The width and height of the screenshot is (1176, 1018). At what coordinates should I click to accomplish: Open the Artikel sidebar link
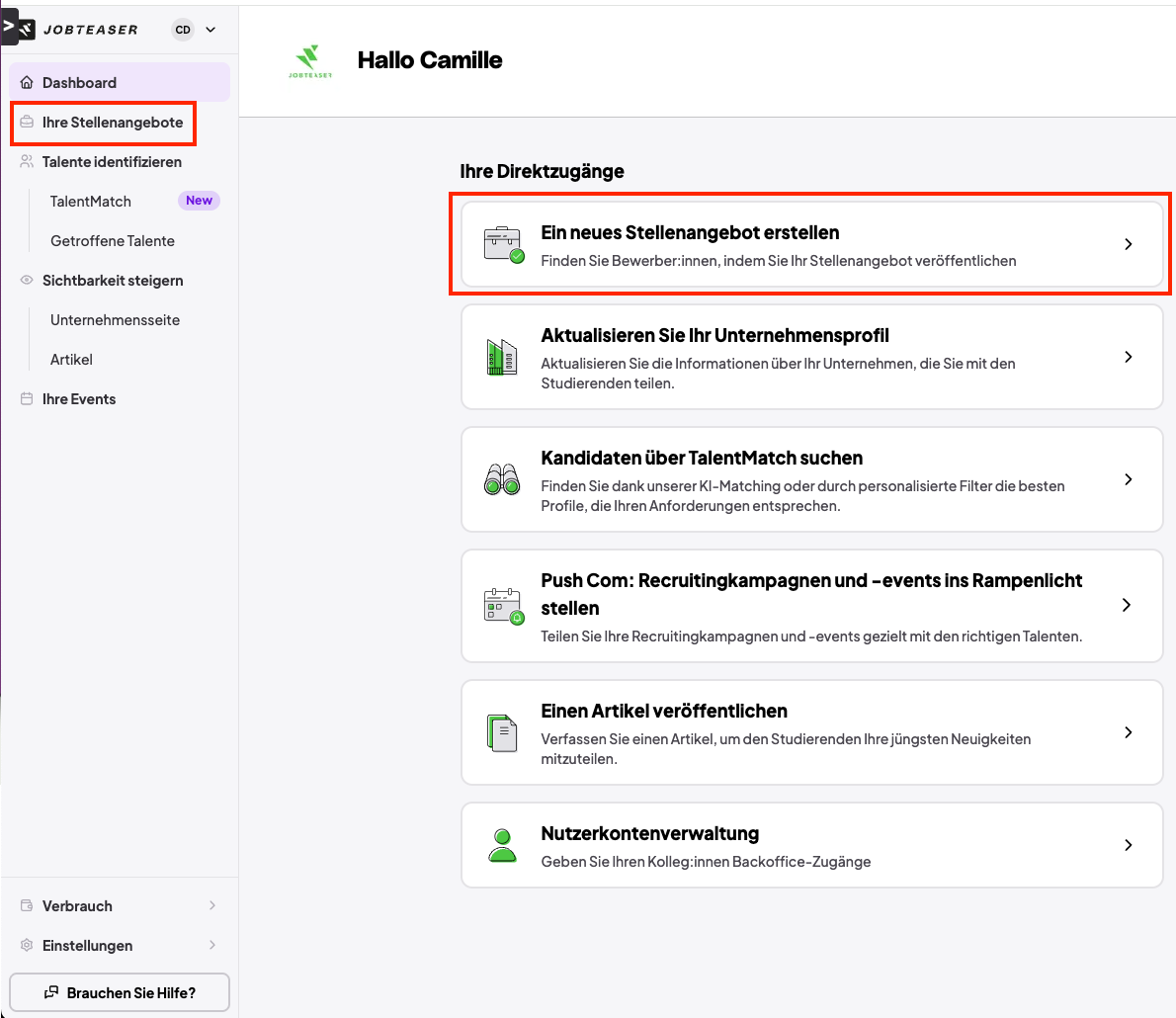click(x=71, y=360)
